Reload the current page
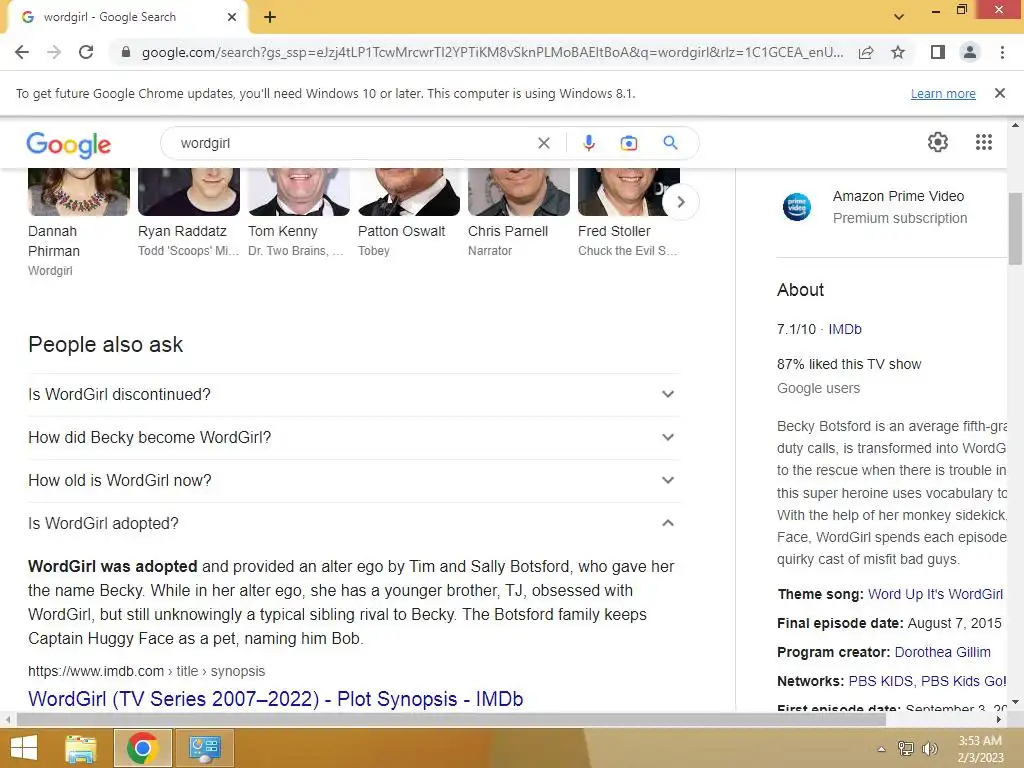 tap(86, 52)
